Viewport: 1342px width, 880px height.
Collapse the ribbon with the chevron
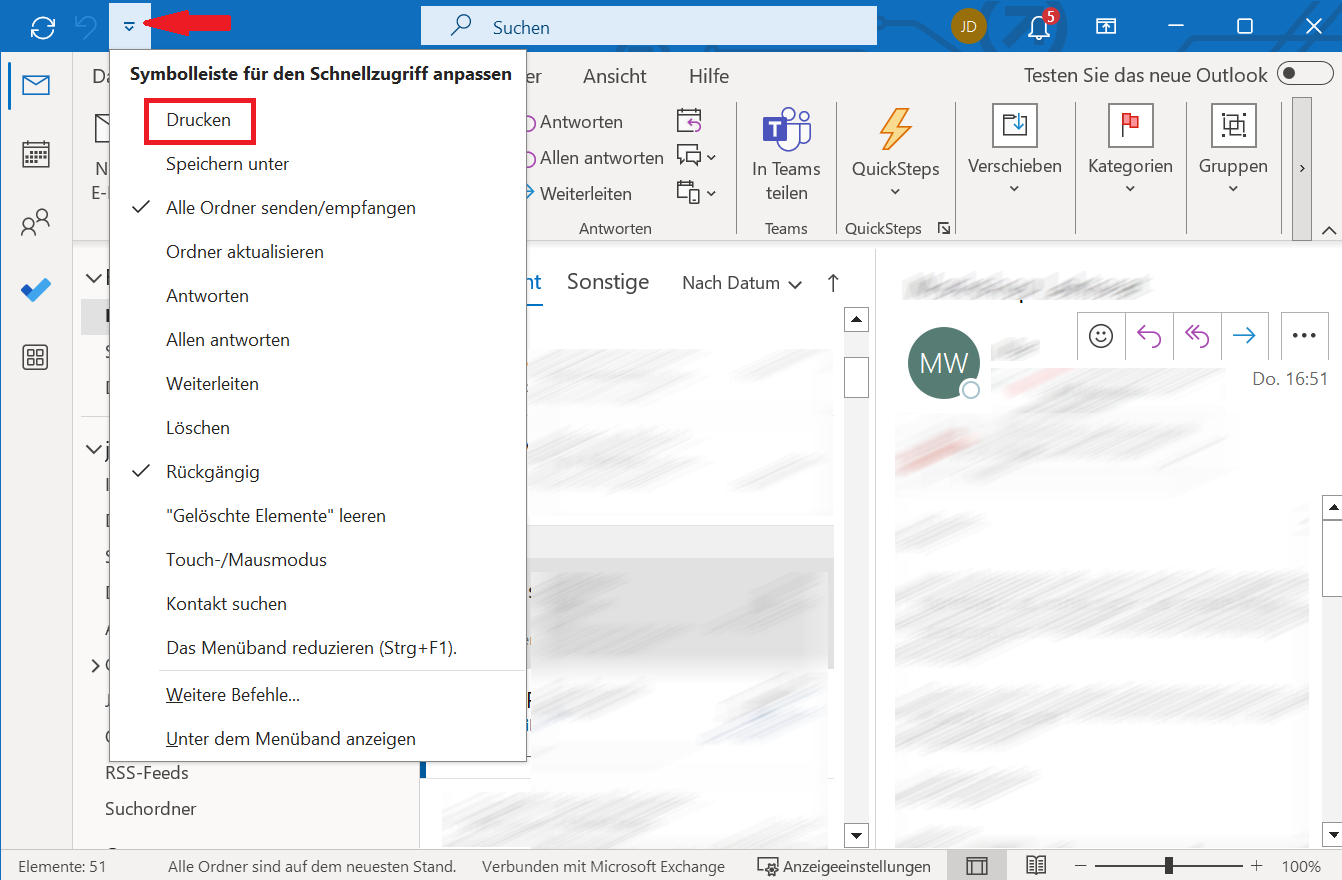pos(1329,231)
